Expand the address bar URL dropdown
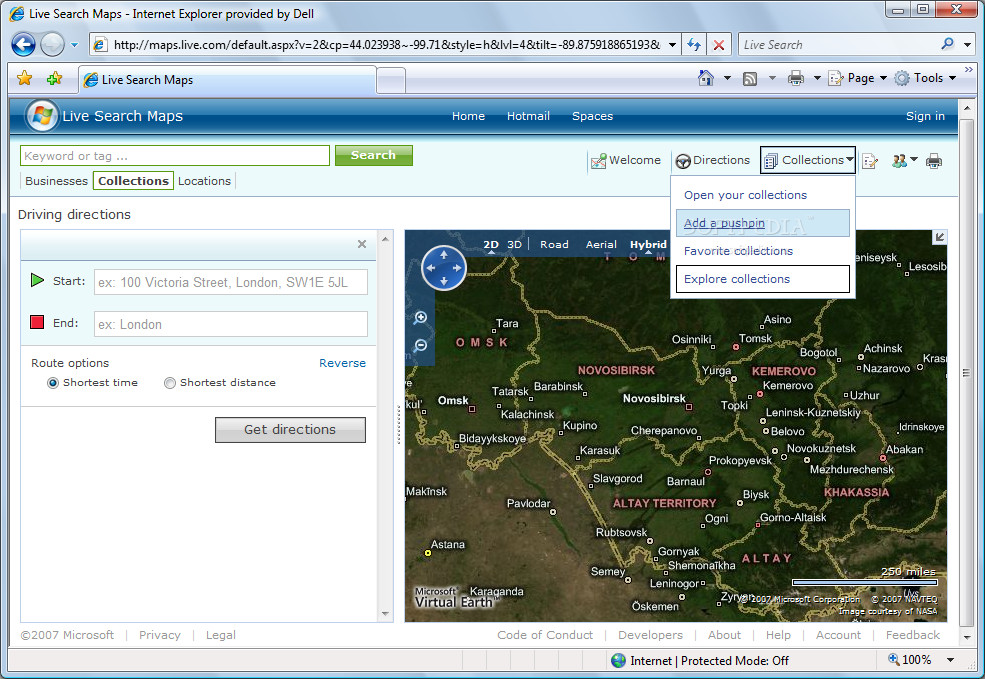Screen dimensions: 985x679 point(672,45)
